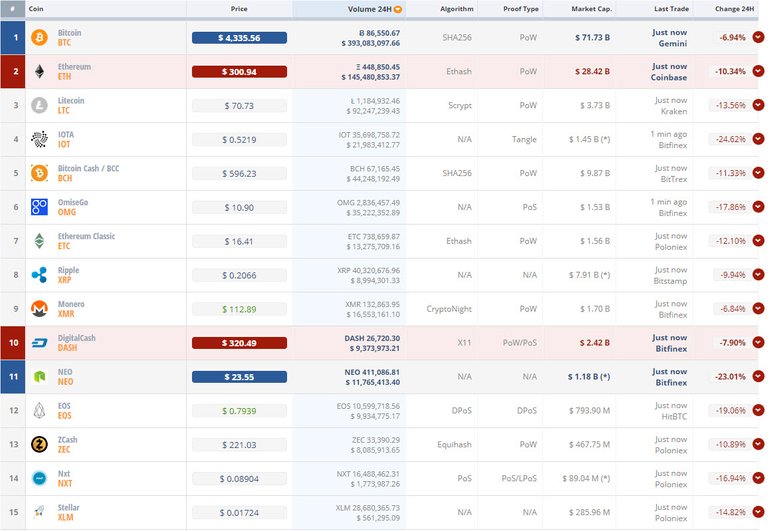Click the Equihash algorithm cell
The image size is (768, 531).
455,444
